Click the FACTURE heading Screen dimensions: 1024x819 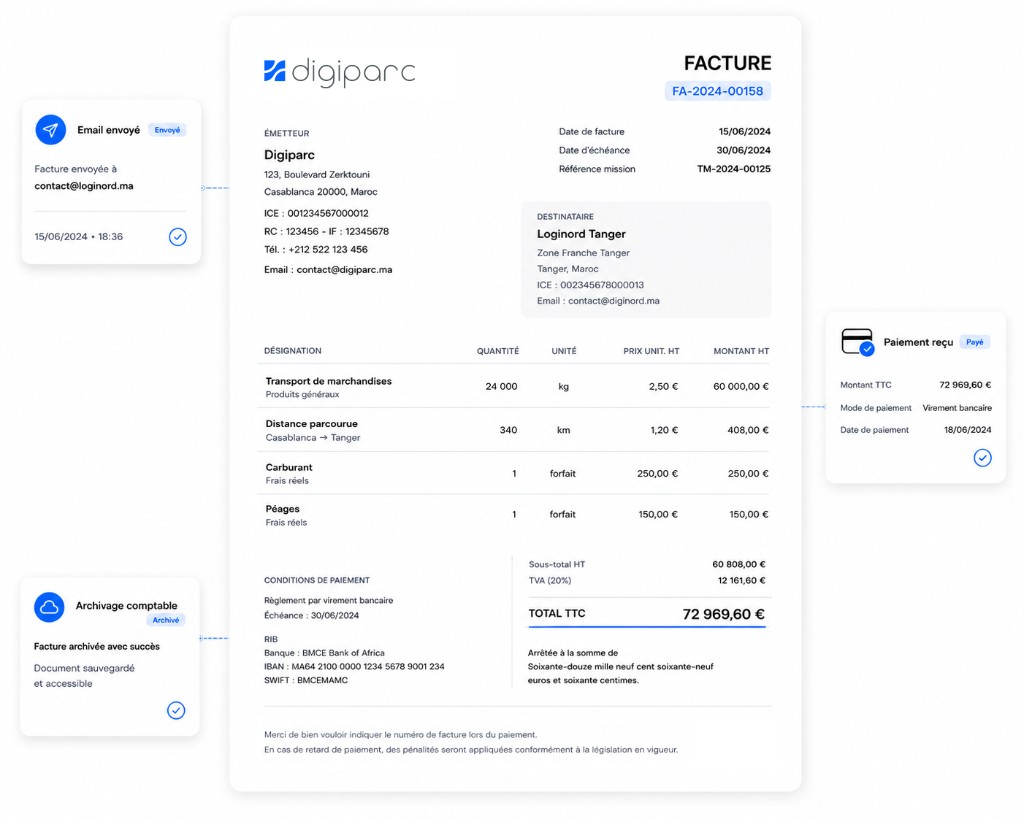[728, 63]
